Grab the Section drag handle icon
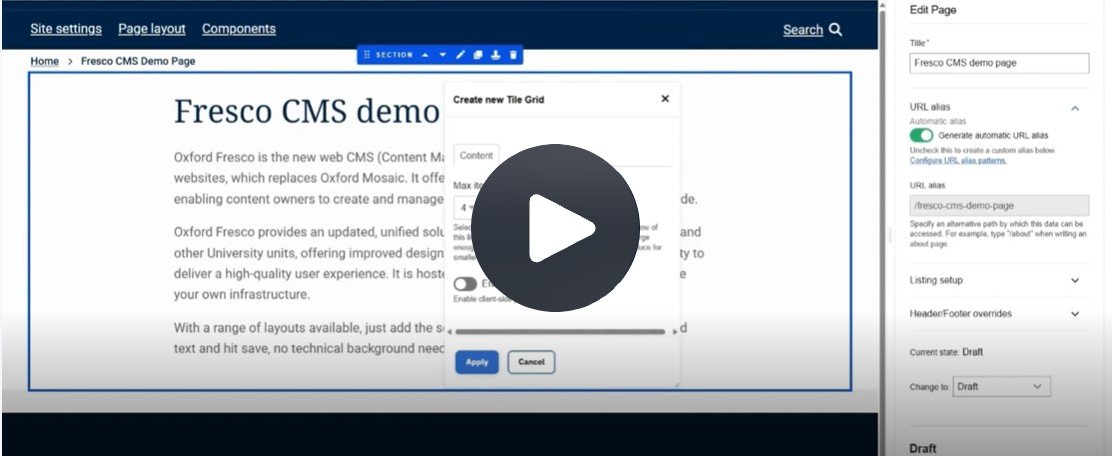The image size is (1112, 456). point(367,55)
